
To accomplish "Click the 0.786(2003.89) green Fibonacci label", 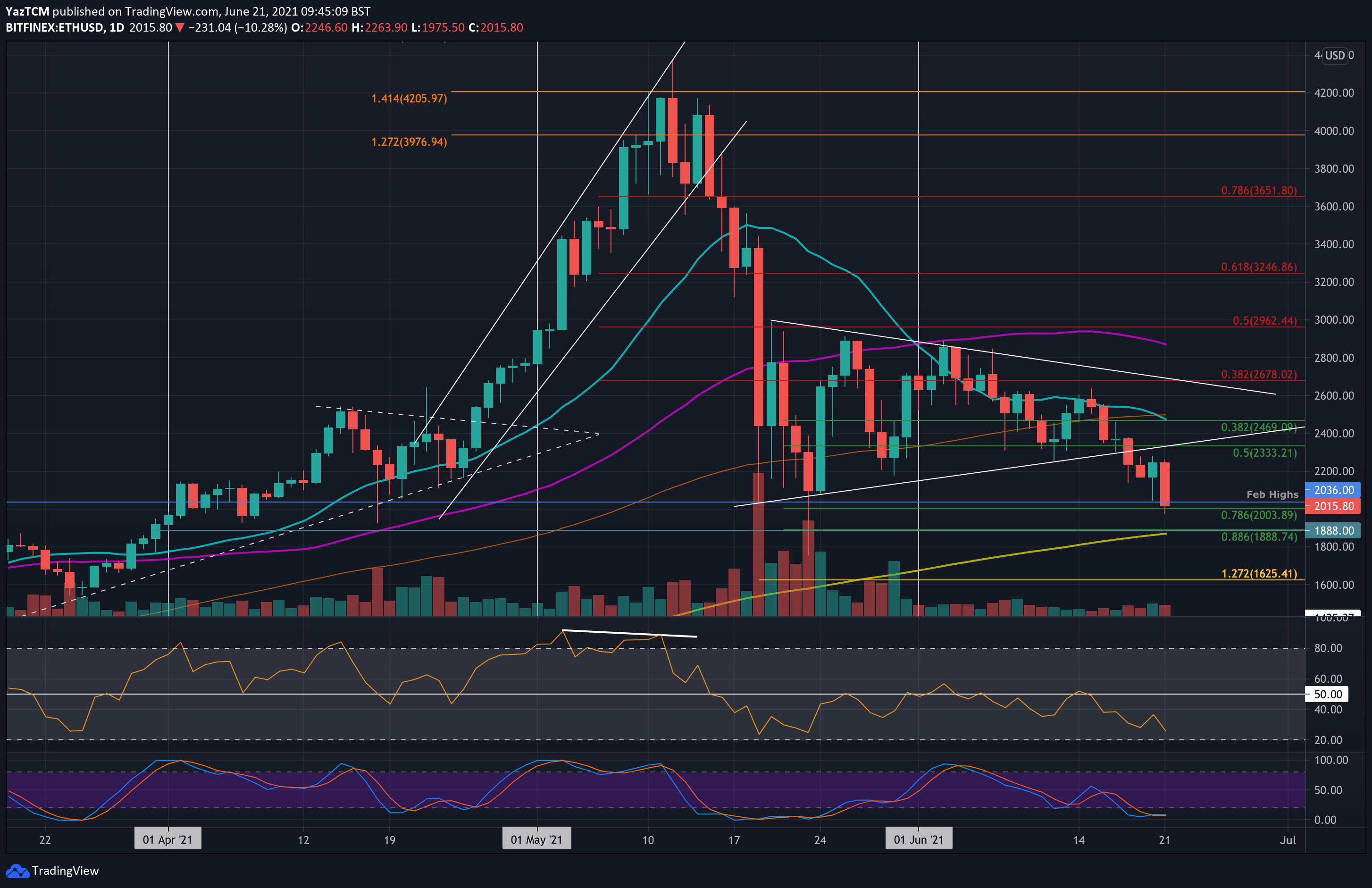I will (x=1258, y=515).
